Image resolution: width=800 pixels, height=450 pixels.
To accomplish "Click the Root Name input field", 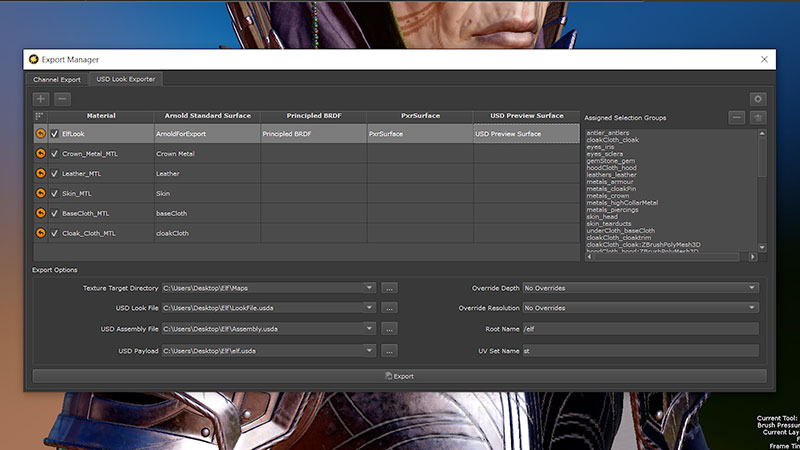I will click(x=639, y=329).
